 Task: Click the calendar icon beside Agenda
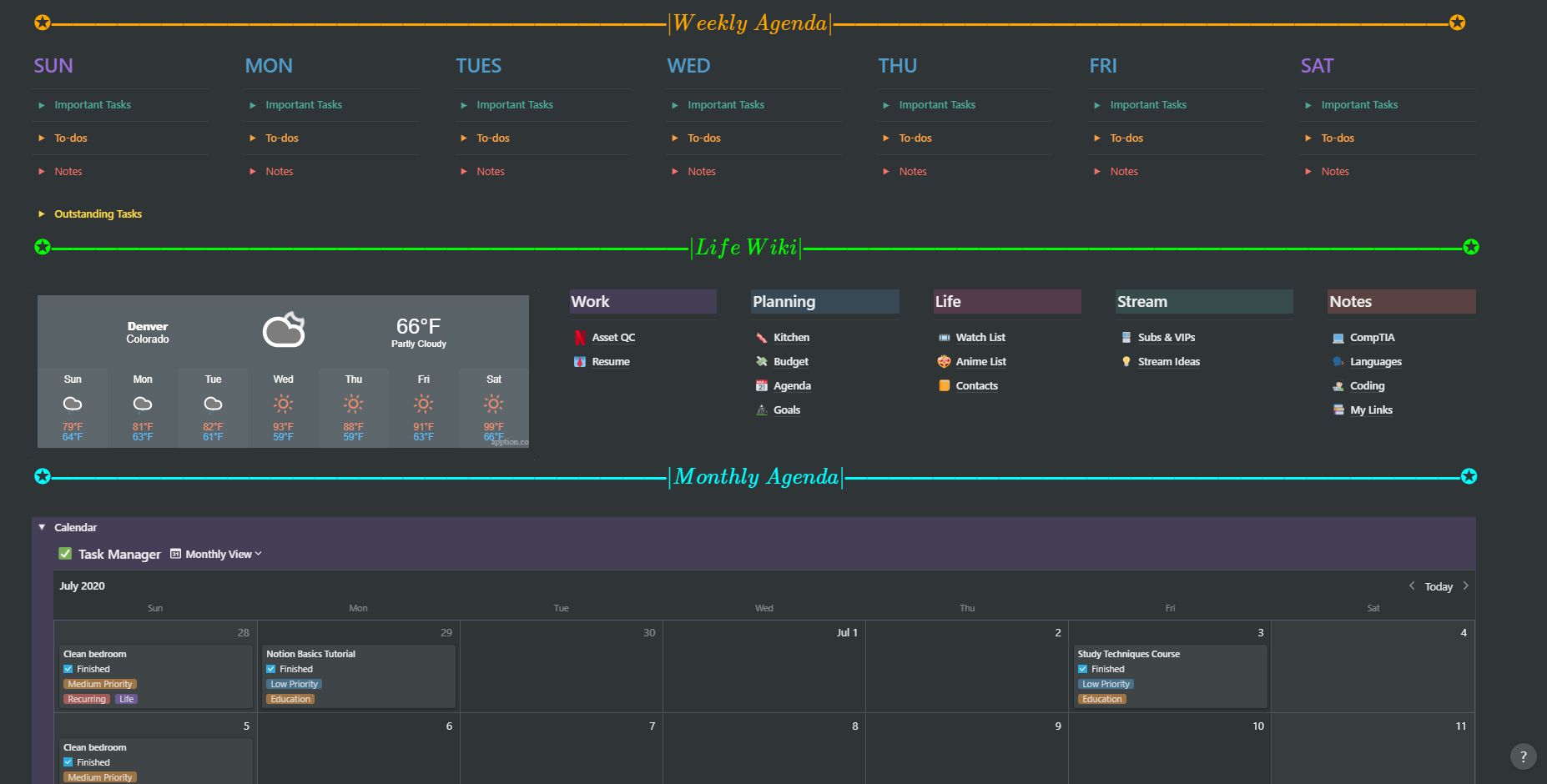click(761, 385)
